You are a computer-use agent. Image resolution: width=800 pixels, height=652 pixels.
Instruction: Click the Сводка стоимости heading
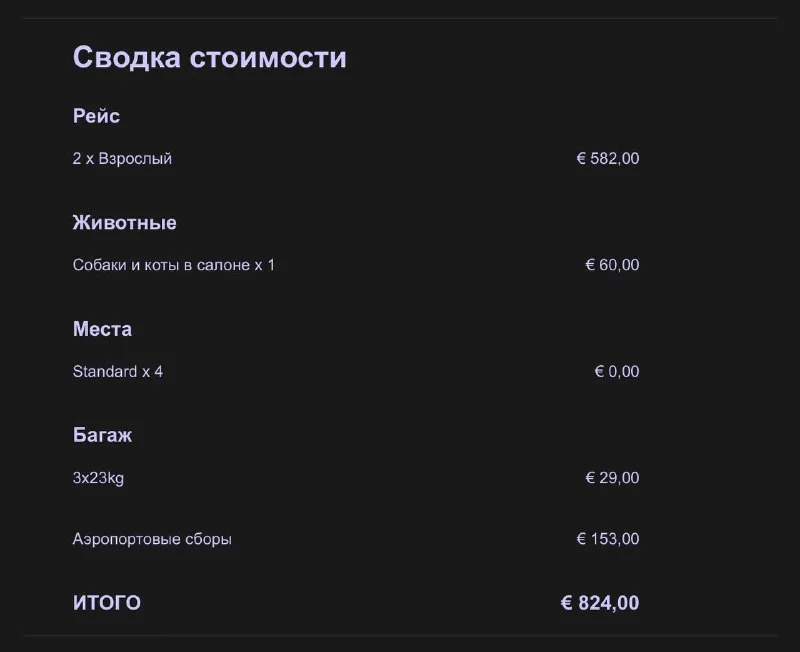point(209,57)
